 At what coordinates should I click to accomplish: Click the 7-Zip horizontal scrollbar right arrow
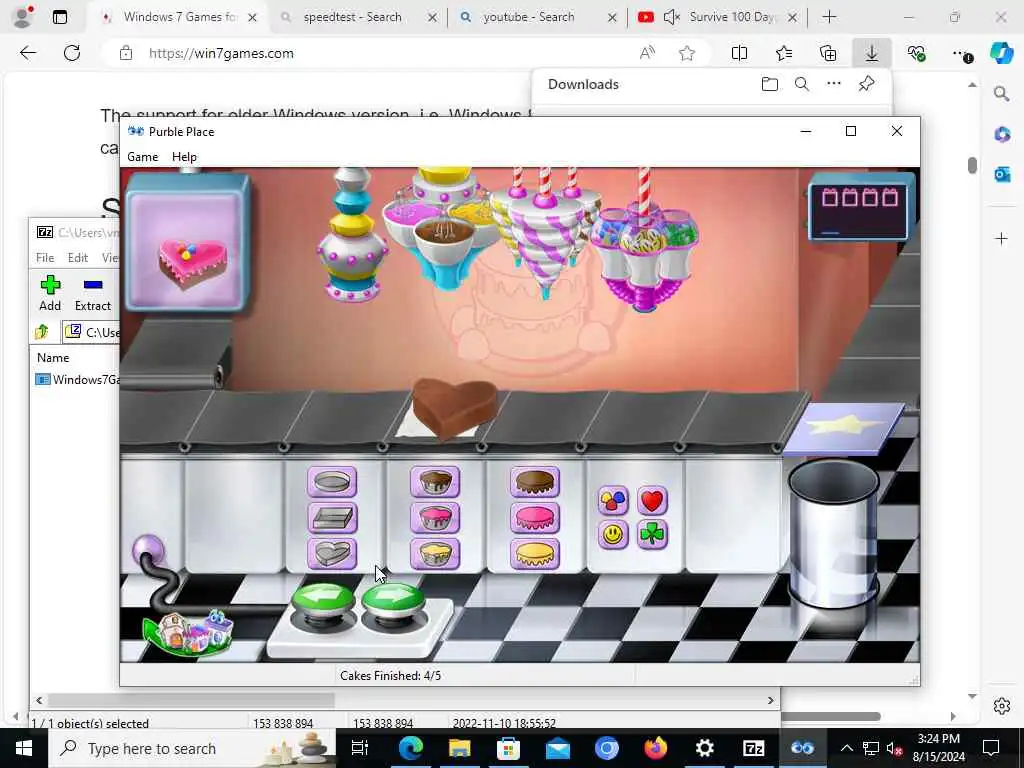(x=771, y=700)
